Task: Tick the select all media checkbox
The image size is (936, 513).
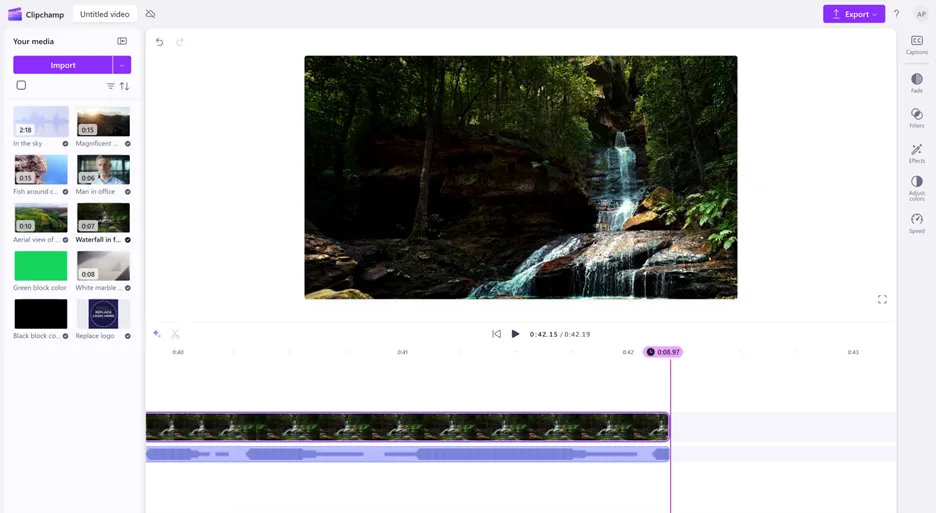Action: [x=21, y=86]
